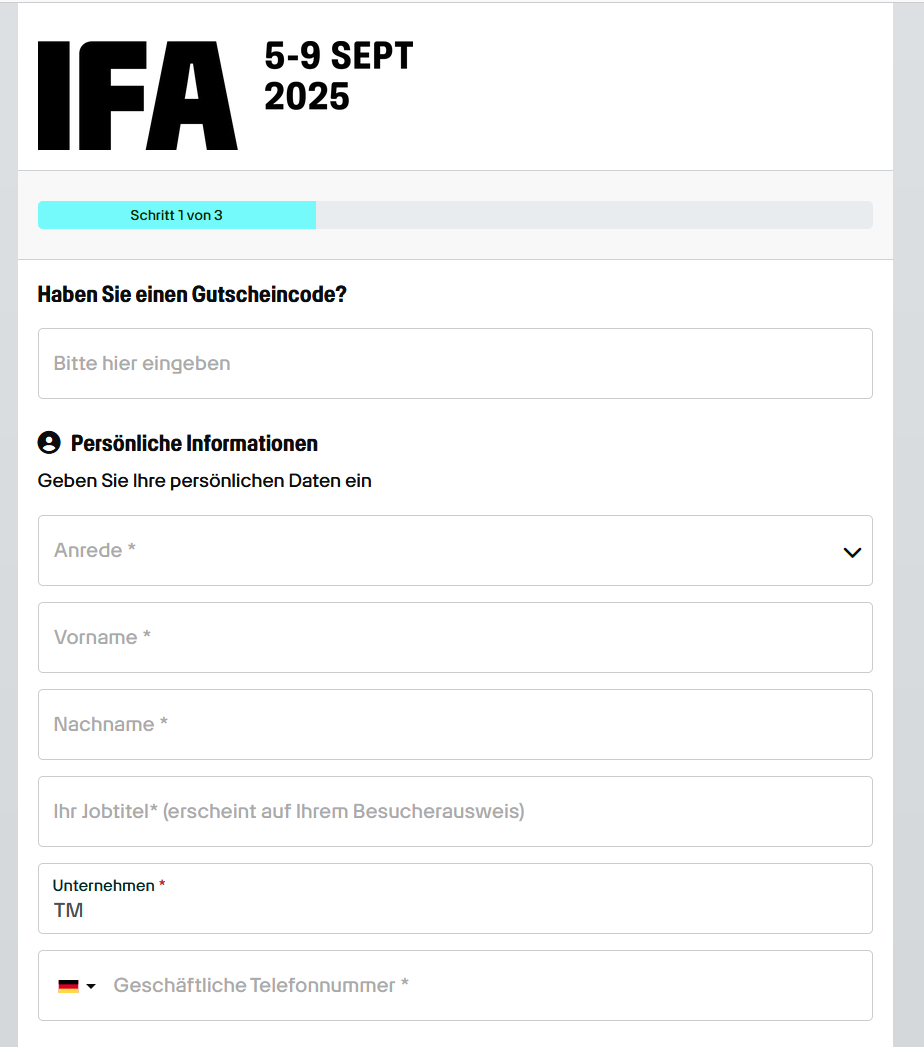This screenshot has width=924, height=1047.
Task: Click the gray unfilled part of progress bar
Action: pyautogui.click(x=594, y=216)
